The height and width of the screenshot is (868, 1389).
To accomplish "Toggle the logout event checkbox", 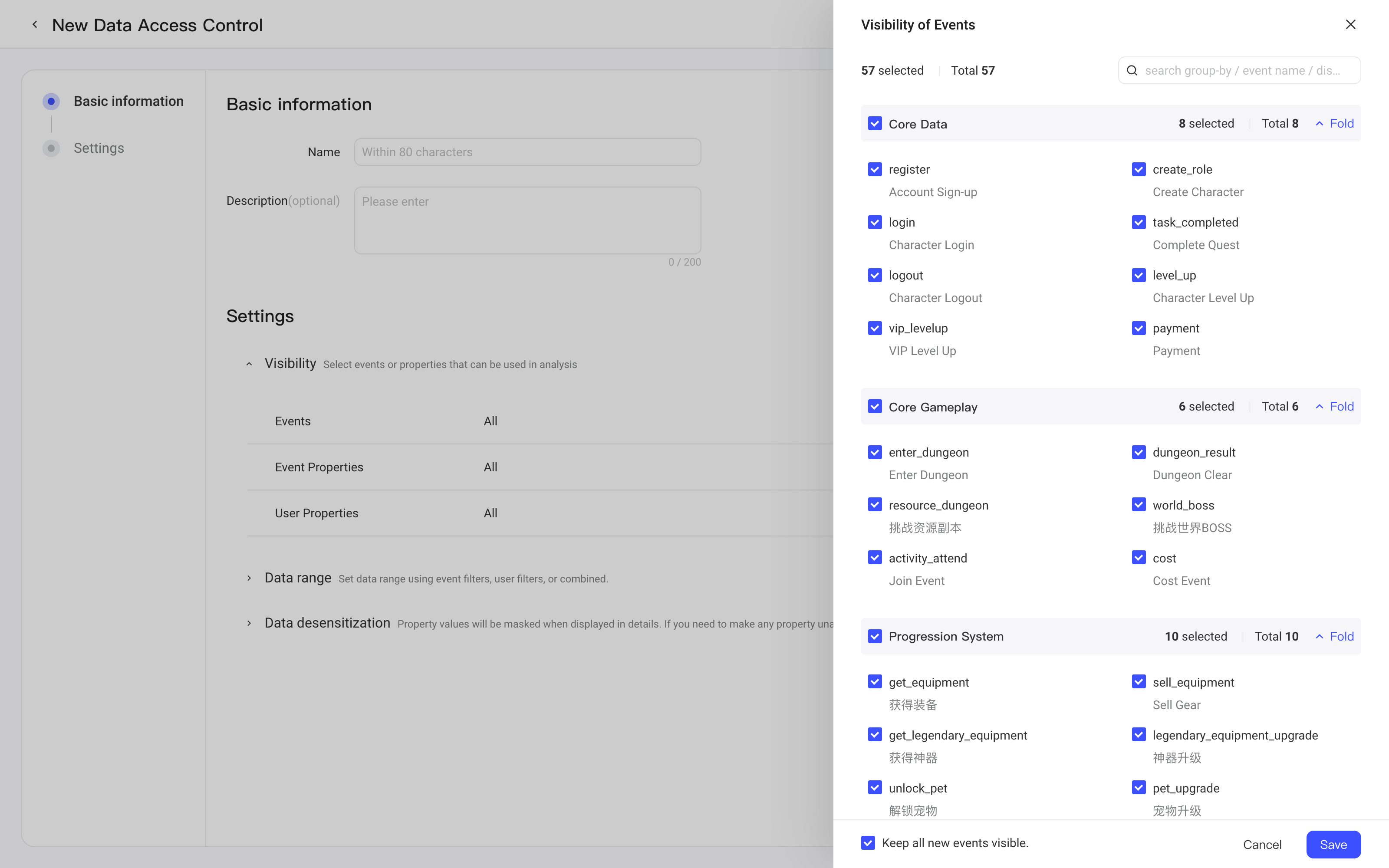I will pyautogui.click(x=875, y=275).
